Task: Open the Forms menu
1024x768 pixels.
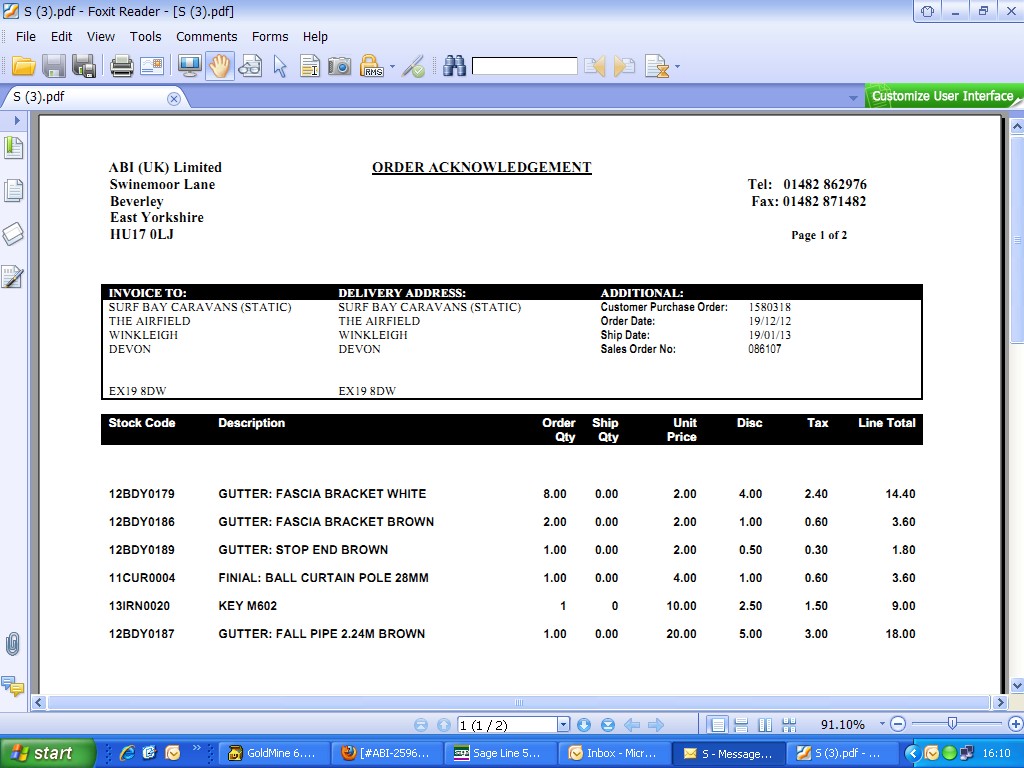Action: [270, 36]
